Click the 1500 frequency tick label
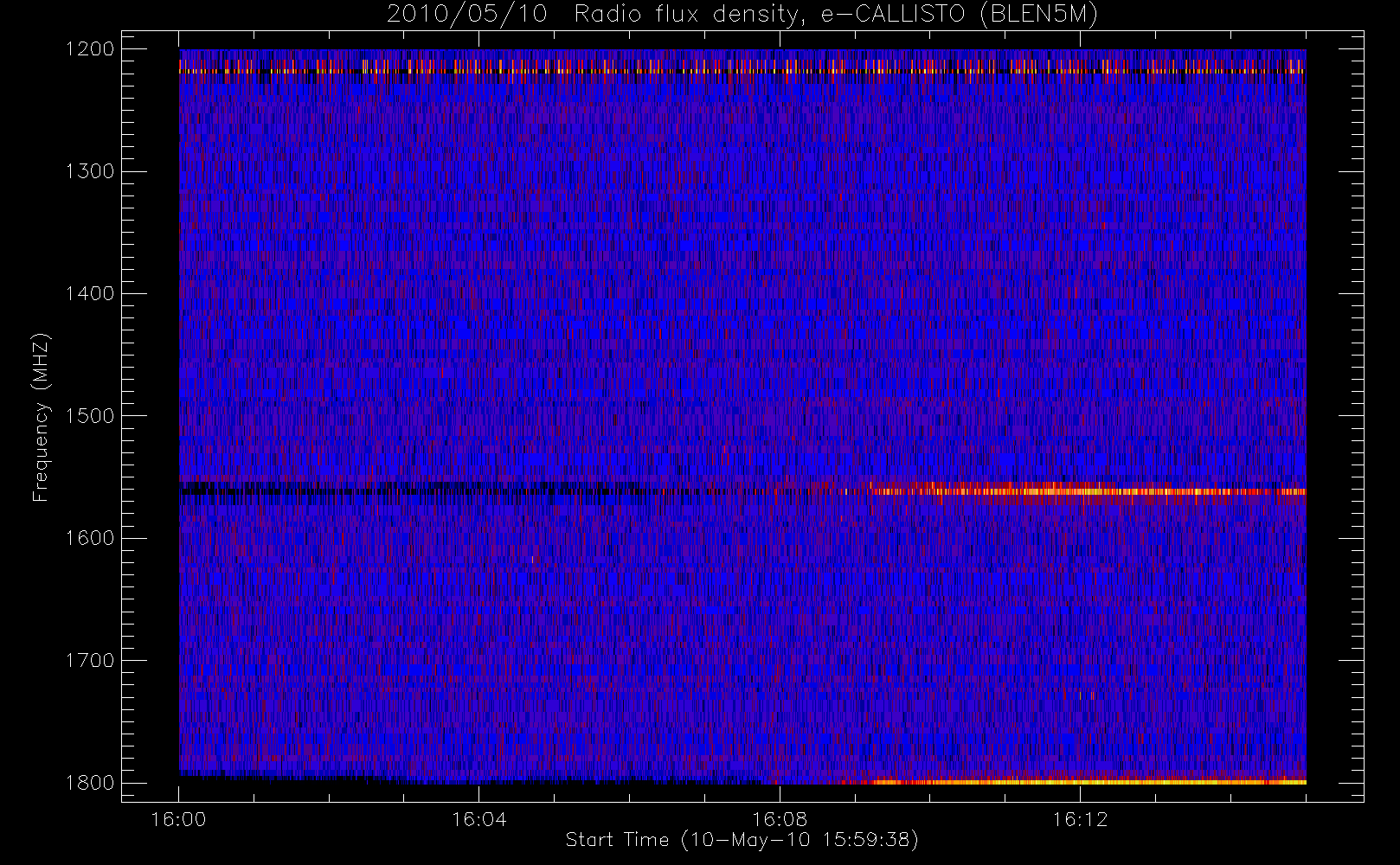Screen dimensions: 1400x865 [x=90, y=416]
